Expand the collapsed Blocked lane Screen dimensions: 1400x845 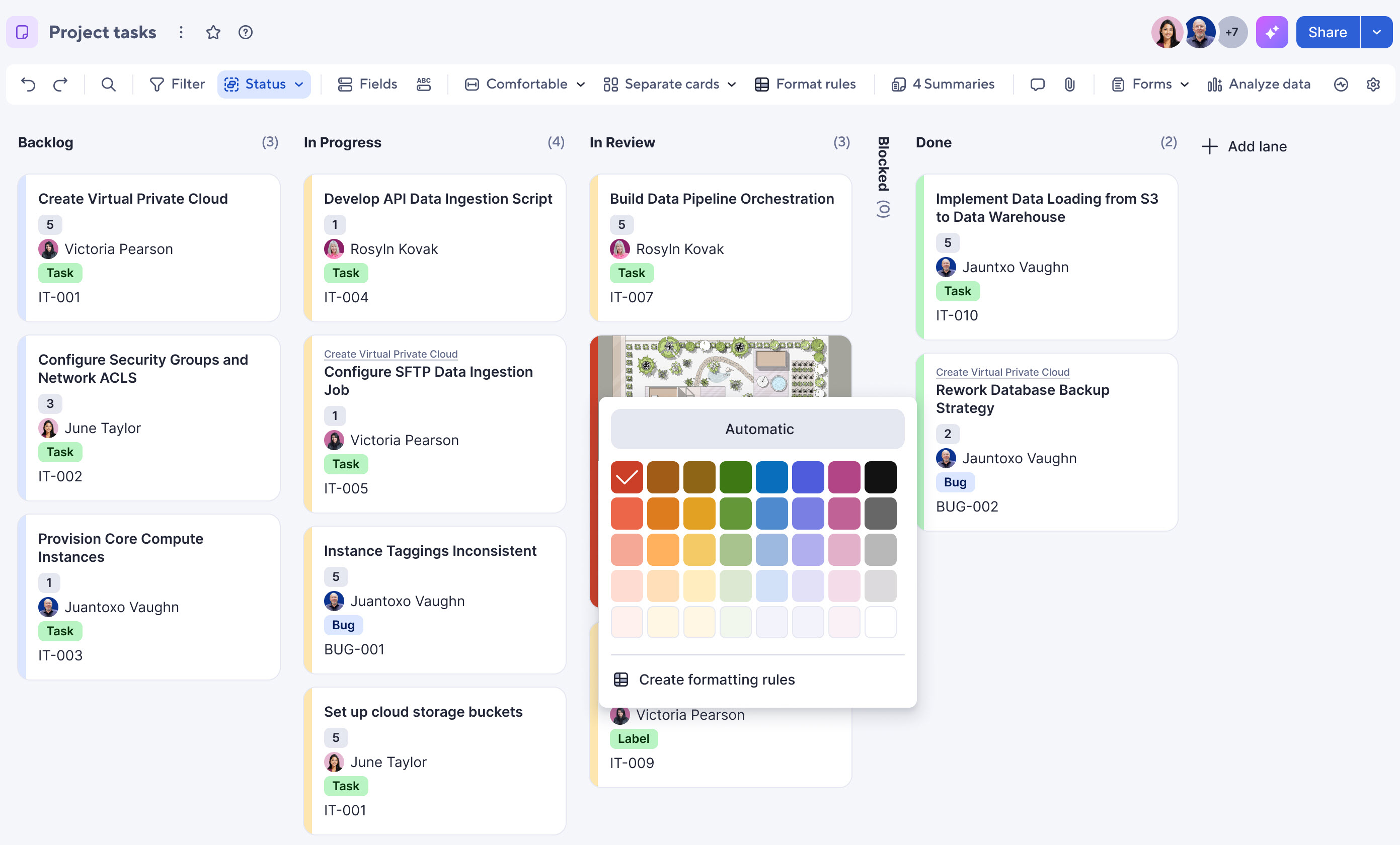pos(883,177)
